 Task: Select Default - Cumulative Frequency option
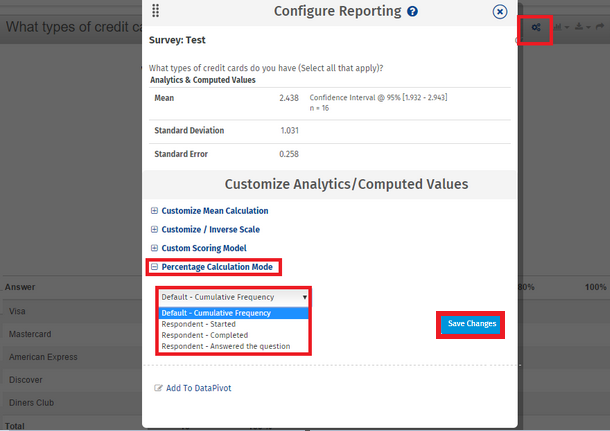(215, 313)
